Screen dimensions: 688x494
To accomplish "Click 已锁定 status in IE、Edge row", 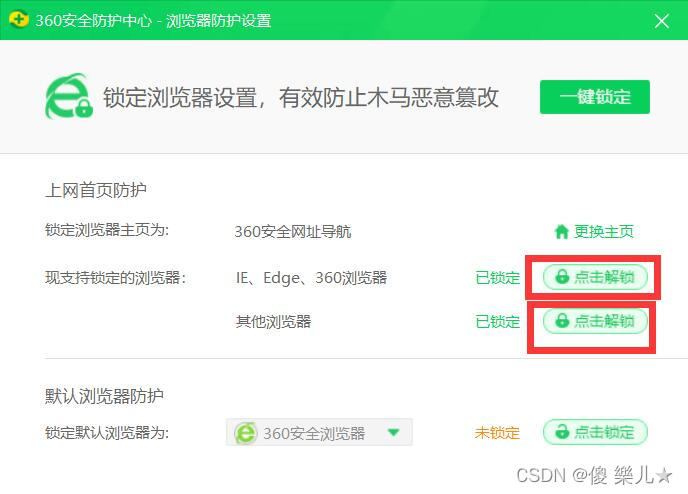I will [498, 277].
